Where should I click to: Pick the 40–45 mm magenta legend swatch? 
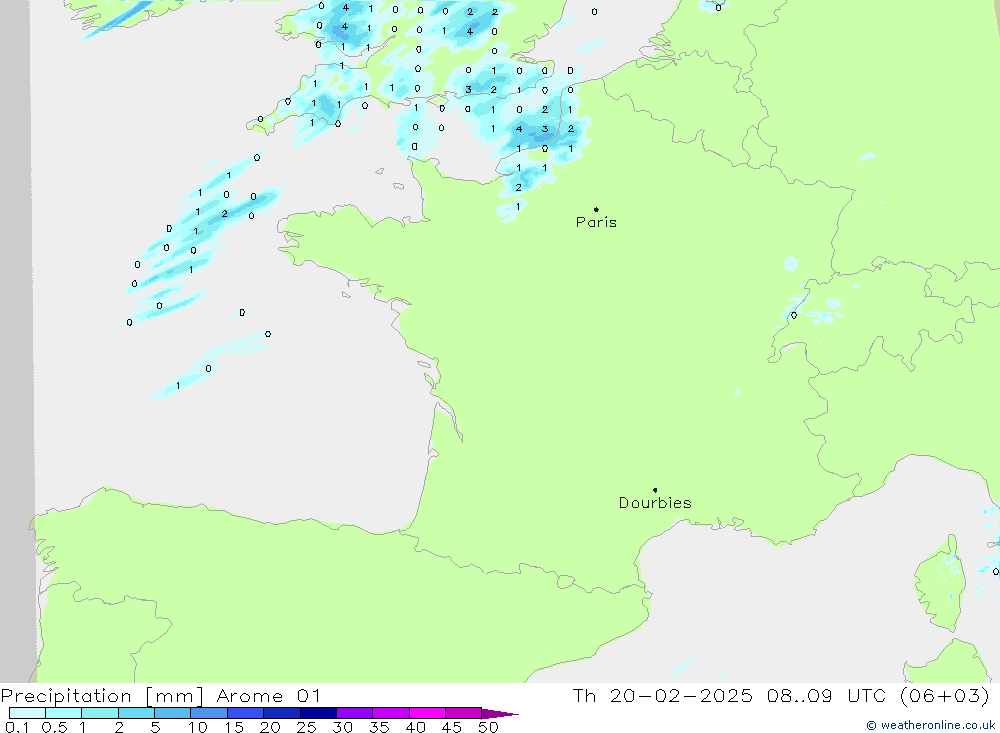[x=427, y=713]
